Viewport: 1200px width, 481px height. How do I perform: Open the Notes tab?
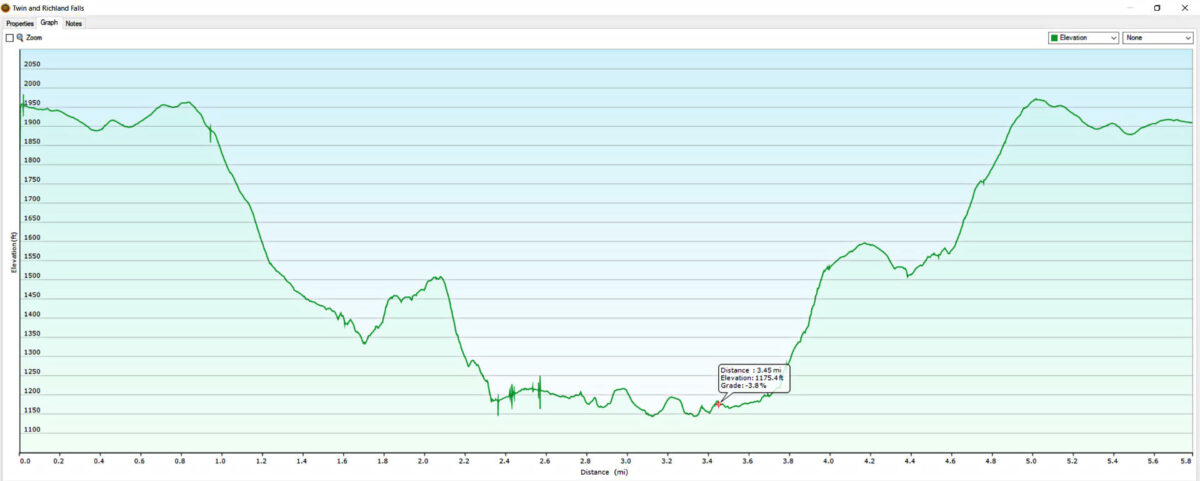point(74,23)
